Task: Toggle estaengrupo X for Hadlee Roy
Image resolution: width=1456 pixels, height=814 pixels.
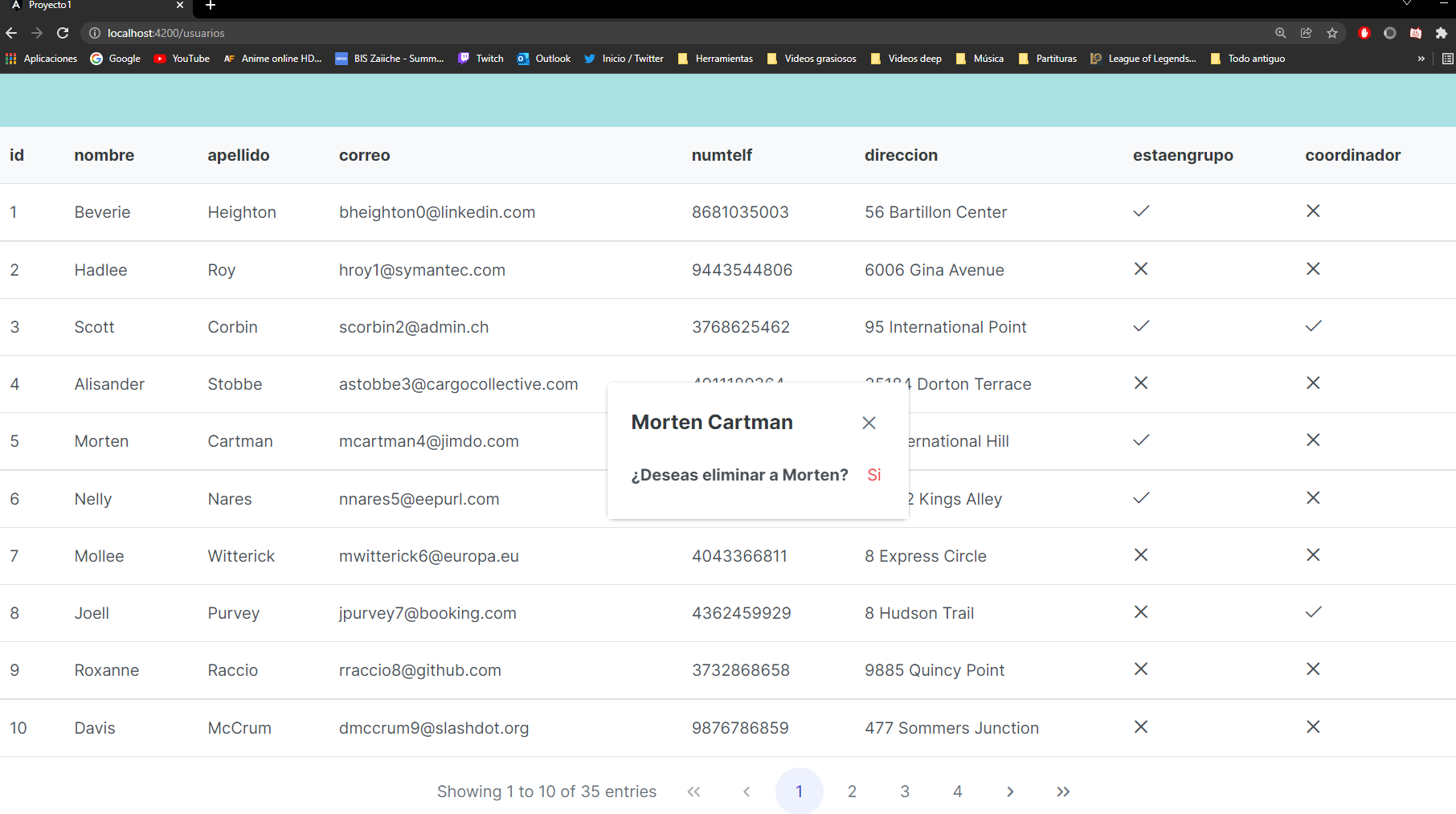Action: (1141, 269)
